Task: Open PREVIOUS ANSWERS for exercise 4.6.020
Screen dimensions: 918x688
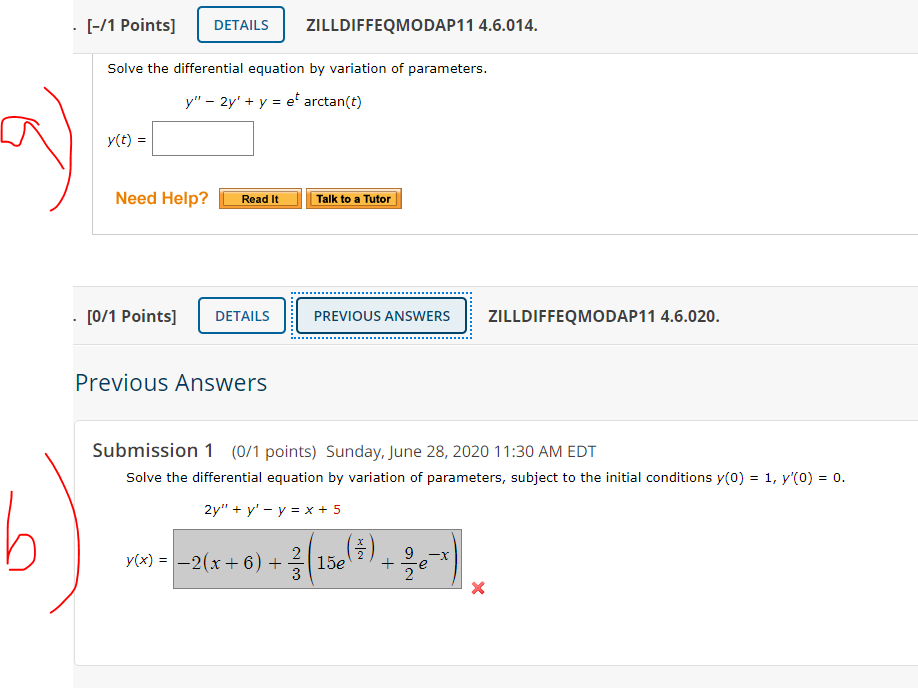Action: tap(381, 315)
